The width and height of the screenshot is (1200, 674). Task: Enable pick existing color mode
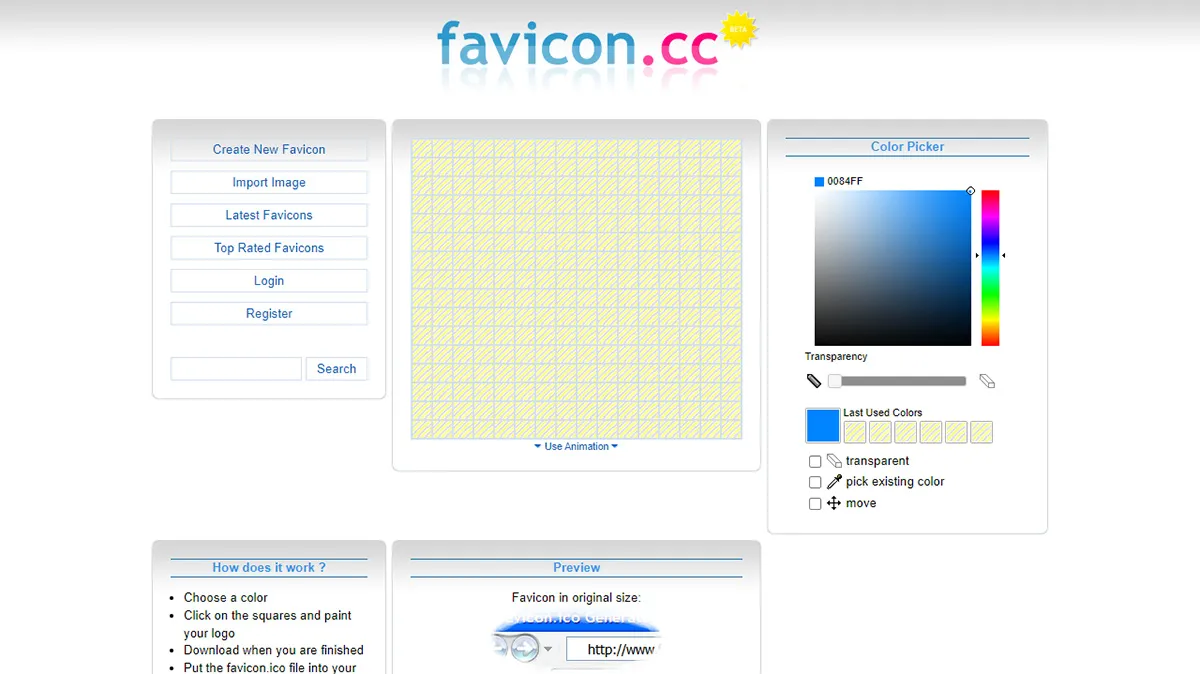click(815, 482)
